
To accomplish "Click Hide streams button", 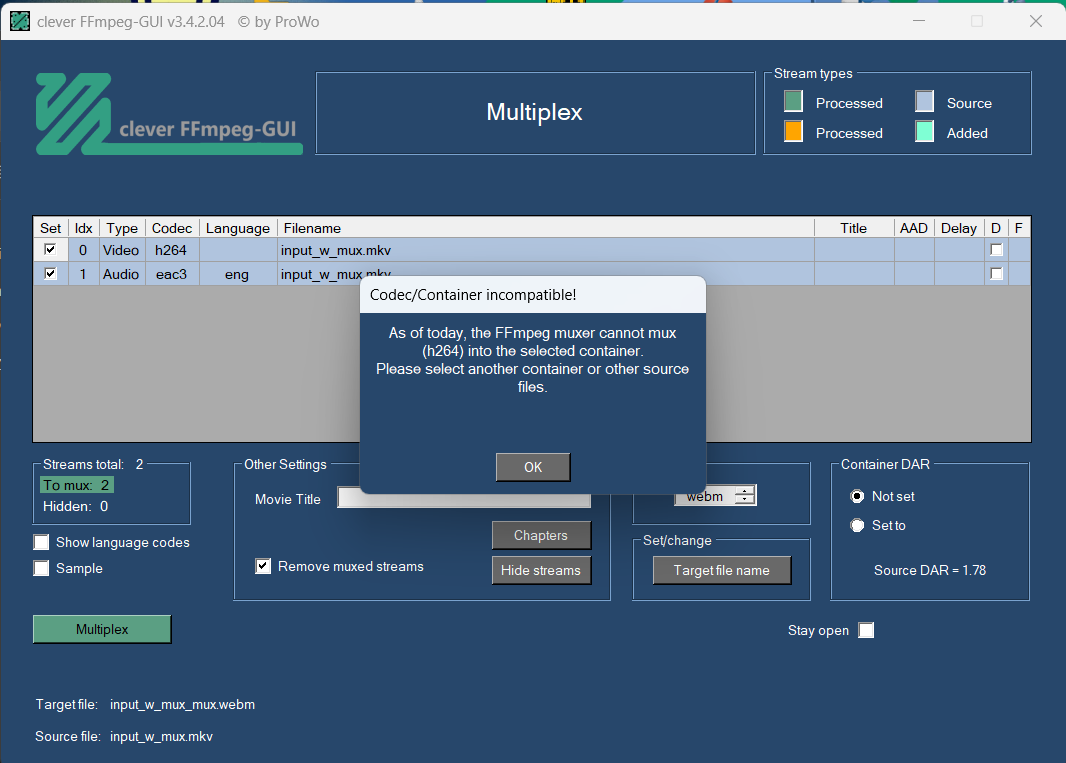I will 541,571.
